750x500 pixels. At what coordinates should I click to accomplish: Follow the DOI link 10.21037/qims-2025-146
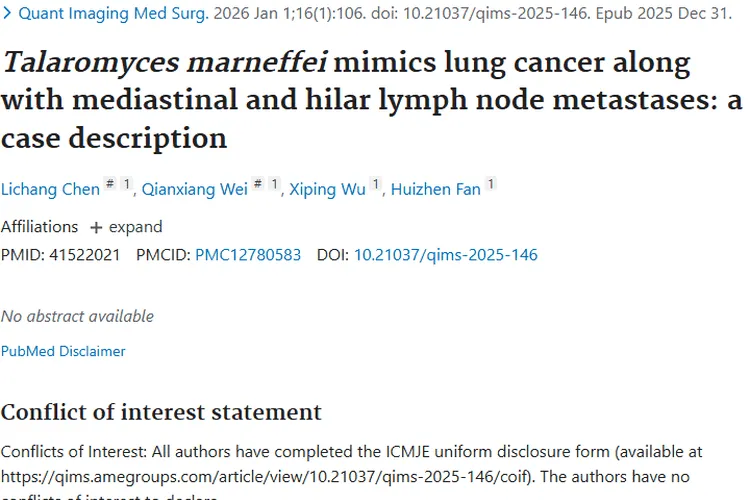pyautogui.click(x=445, y=255)
